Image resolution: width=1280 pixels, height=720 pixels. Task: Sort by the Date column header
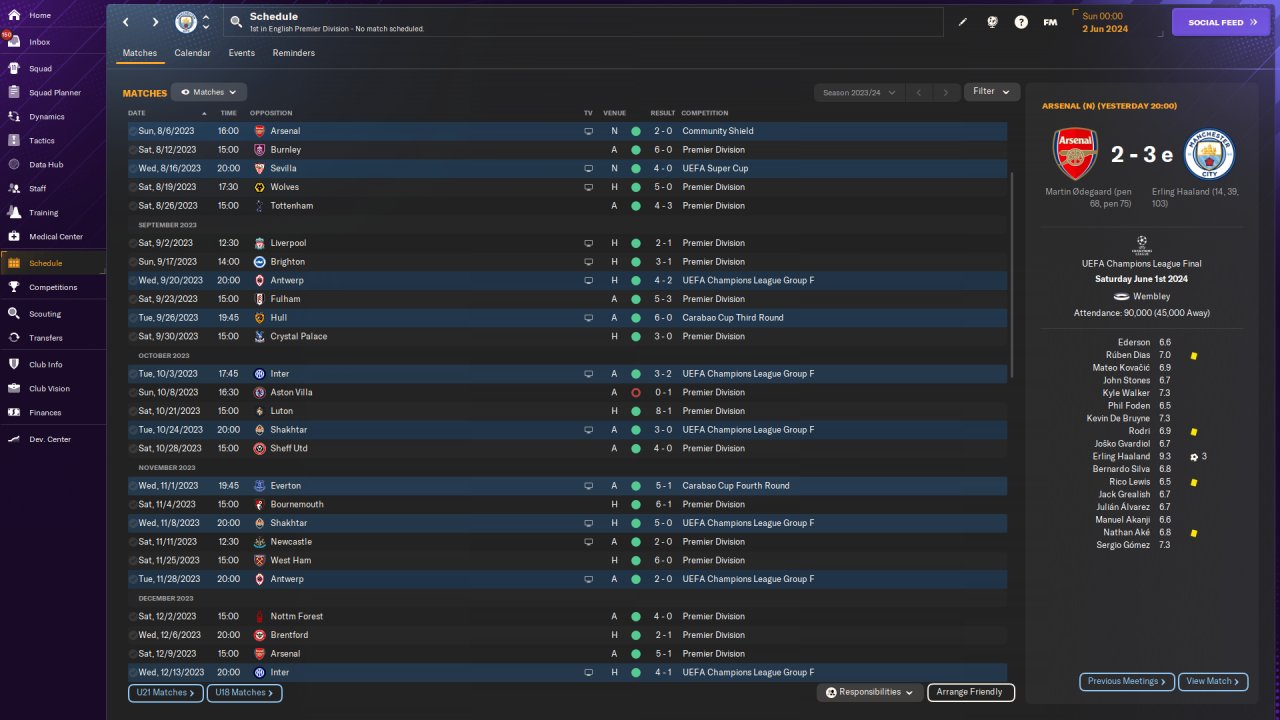pyautogui.click(x=137, y=113)
